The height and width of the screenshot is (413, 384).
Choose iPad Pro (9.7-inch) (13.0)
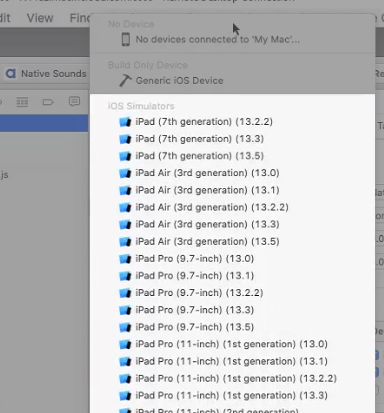[x=232, y=259]
